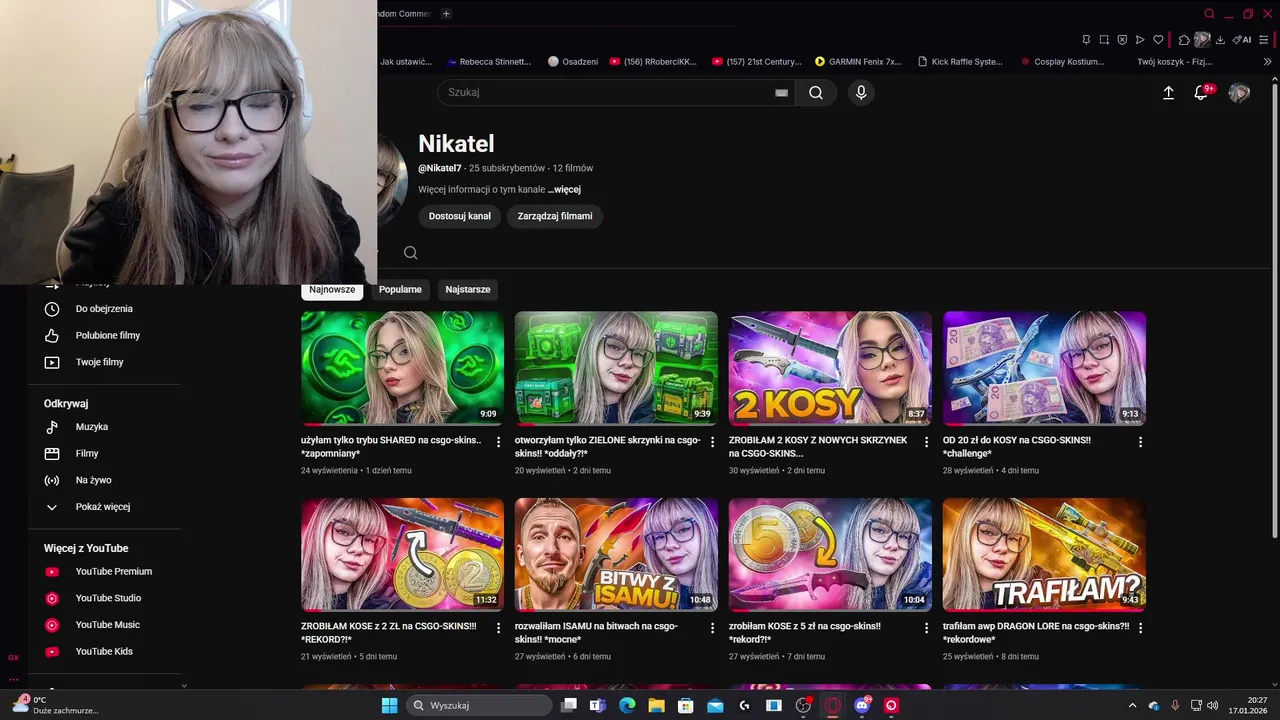Start voice search with microphone icon
1280x720 pixels.
click(x=861, y=92)
